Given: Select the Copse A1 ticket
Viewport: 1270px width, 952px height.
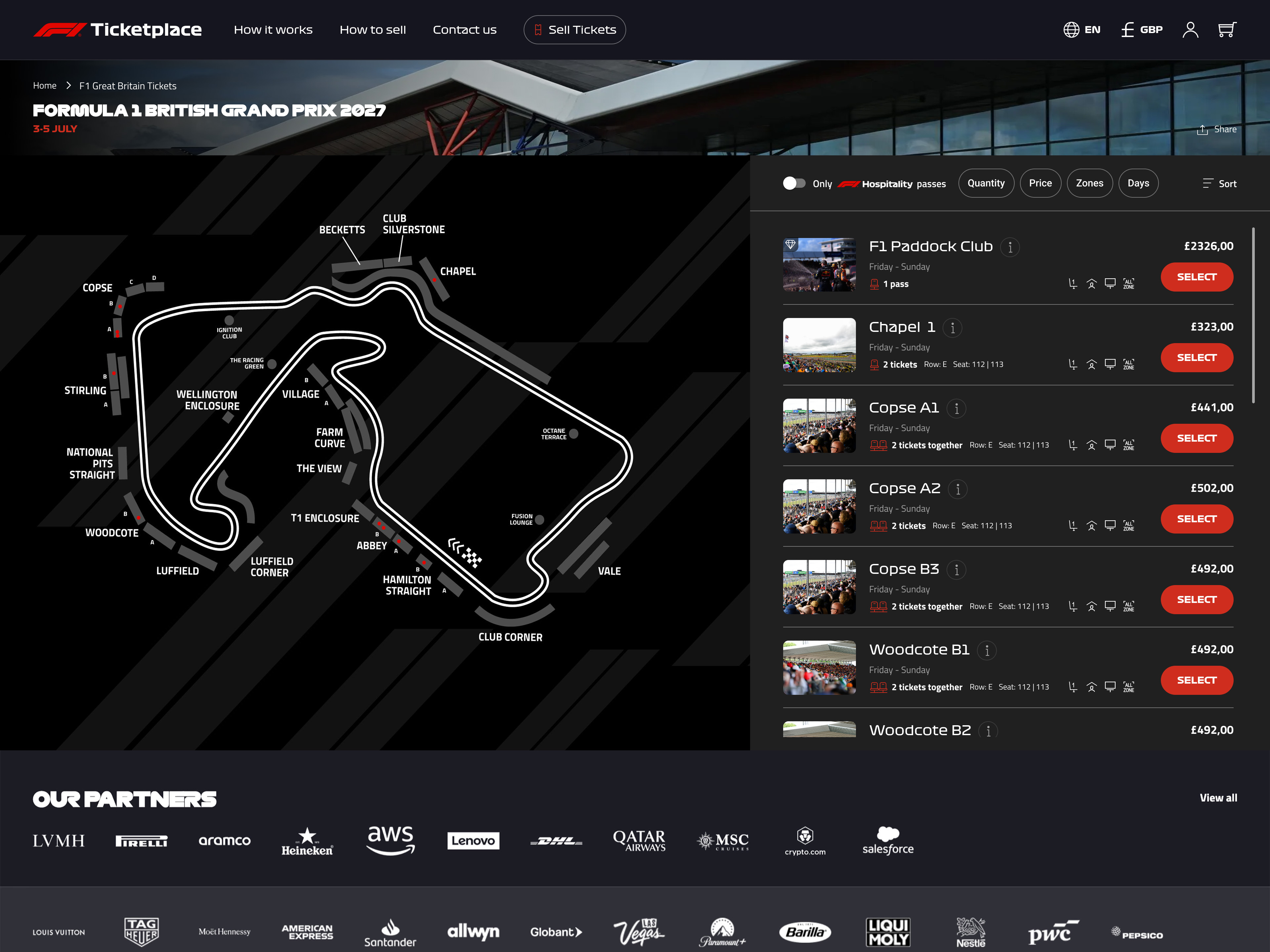Looking at the screenshot, I should coord(1197,438).
